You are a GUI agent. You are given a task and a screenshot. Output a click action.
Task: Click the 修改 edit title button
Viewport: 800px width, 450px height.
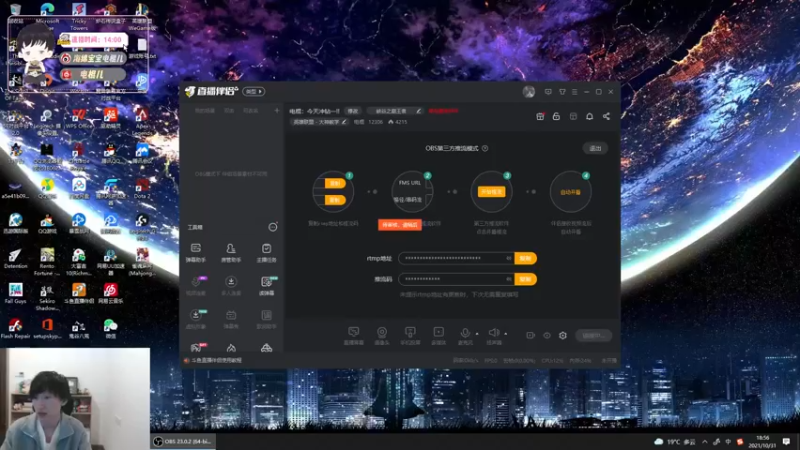(353, 111)
